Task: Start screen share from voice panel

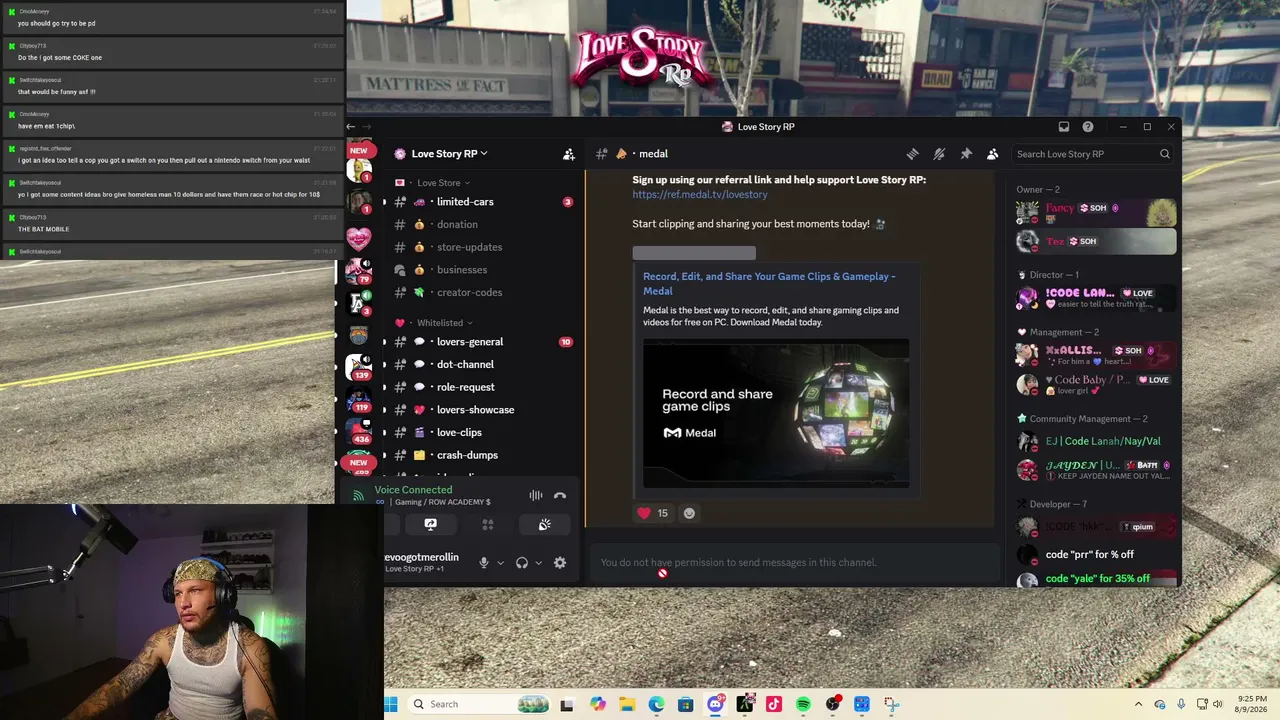Action: pos(430,524)
